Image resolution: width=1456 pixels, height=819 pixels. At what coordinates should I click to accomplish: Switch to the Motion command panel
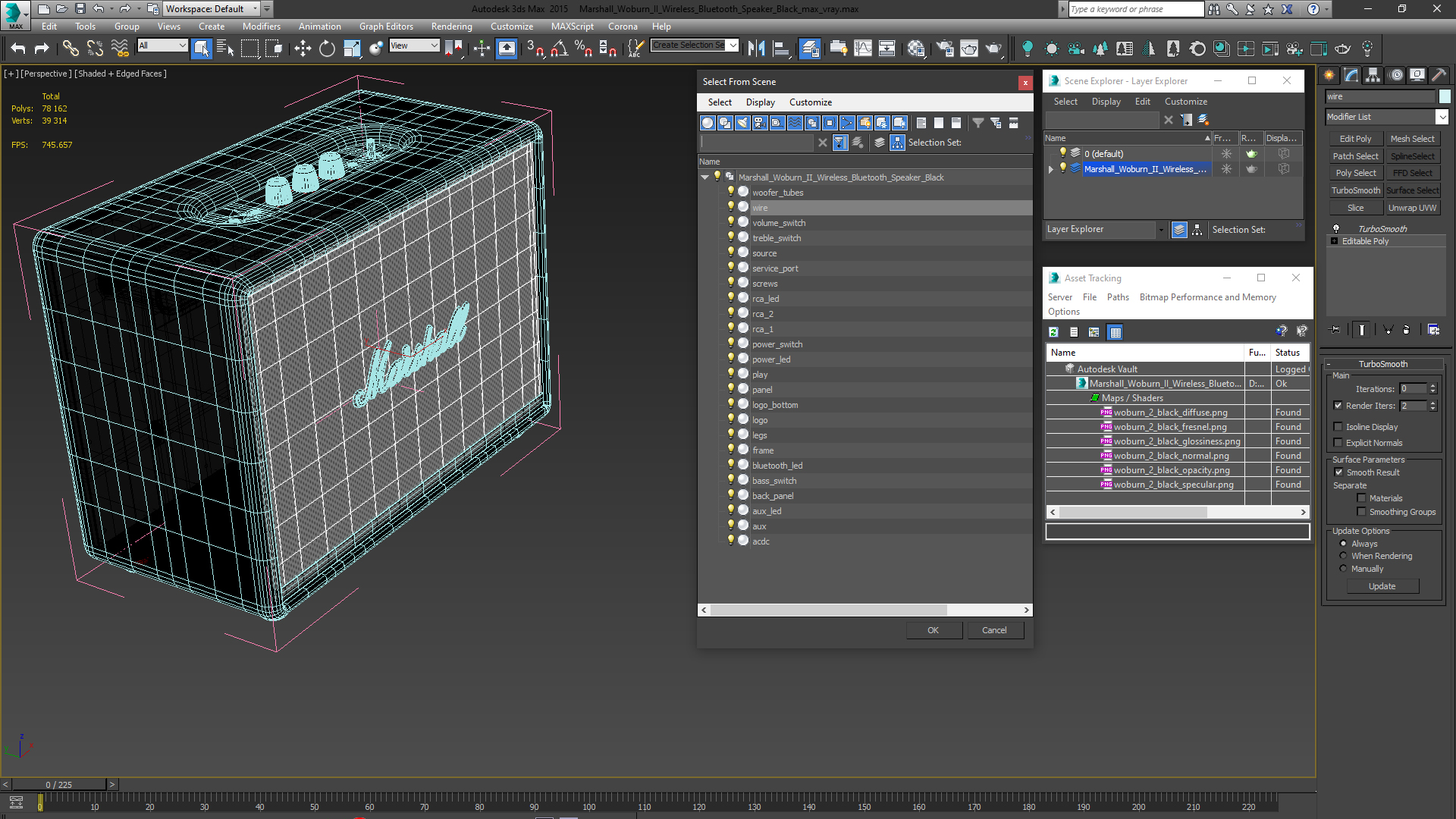coord(1396,74)
